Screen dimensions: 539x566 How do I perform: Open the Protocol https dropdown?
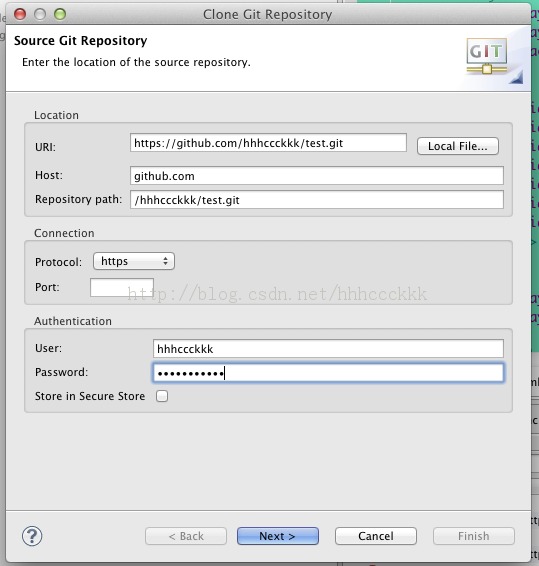[134, 261]
